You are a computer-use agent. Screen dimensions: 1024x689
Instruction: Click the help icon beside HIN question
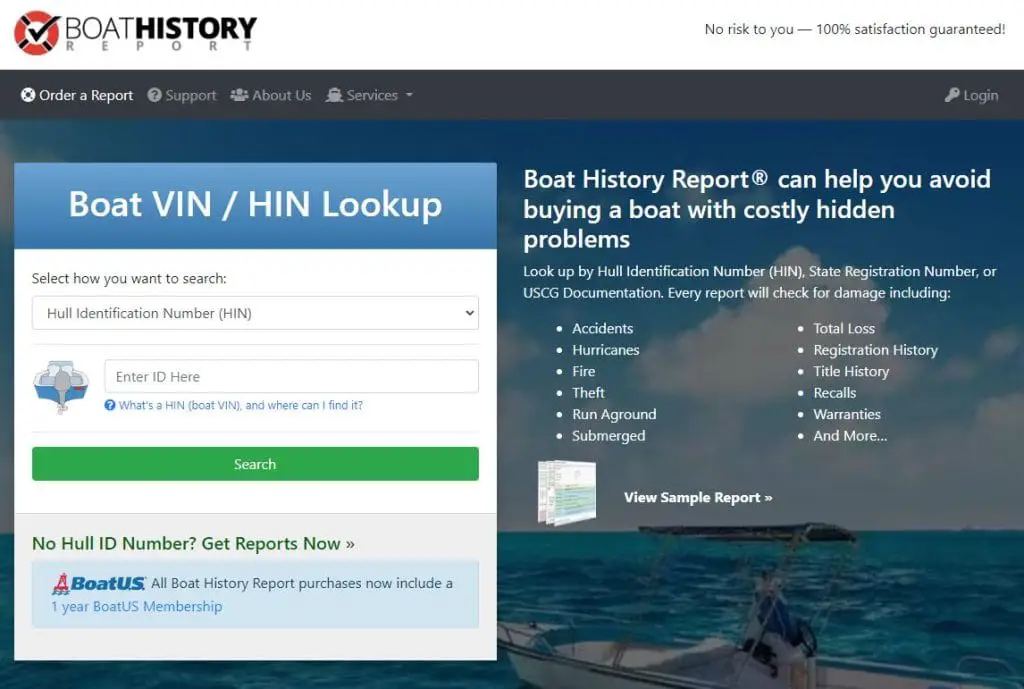coord(110,405)
